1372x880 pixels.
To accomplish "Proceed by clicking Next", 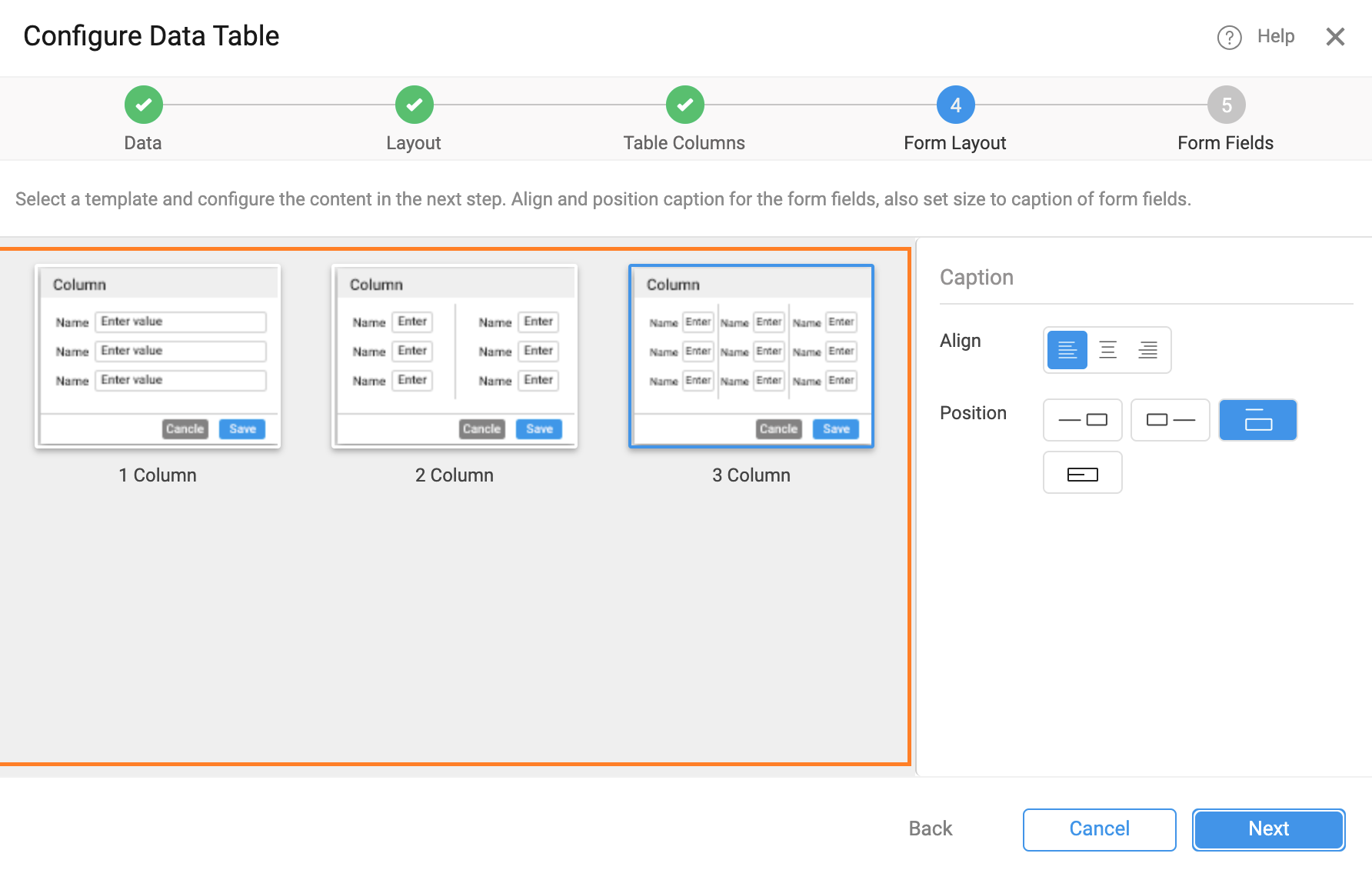I will tap(1267, 829).
